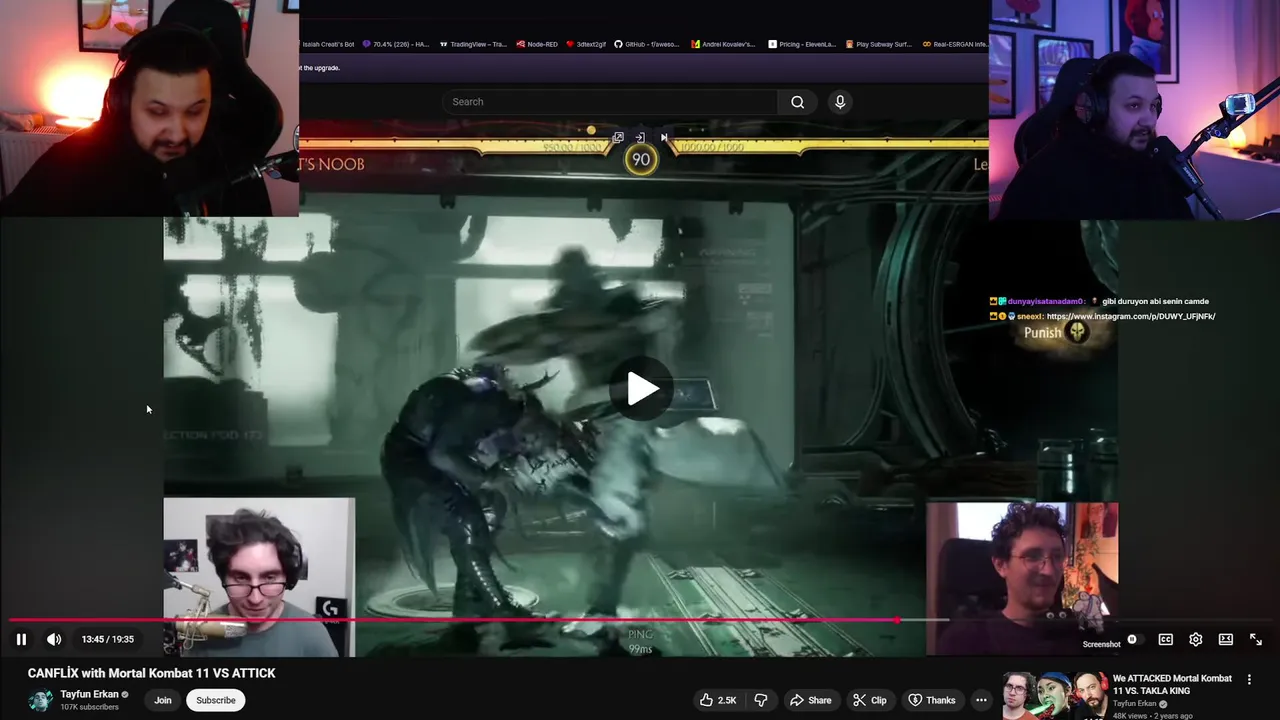Open the Play Subway Surf bookmark
Image resolution: width=1280 pixels, height=720 pixels.
(879, 44)
